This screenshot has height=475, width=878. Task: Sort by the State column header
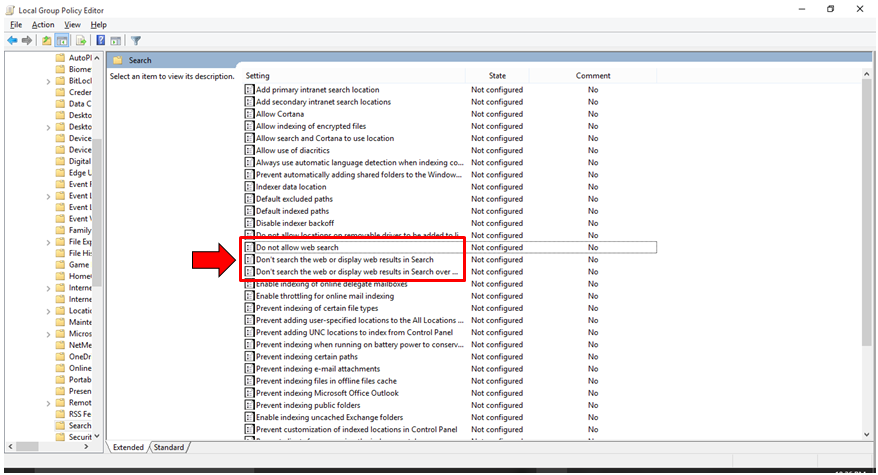[x=497, y=76]
